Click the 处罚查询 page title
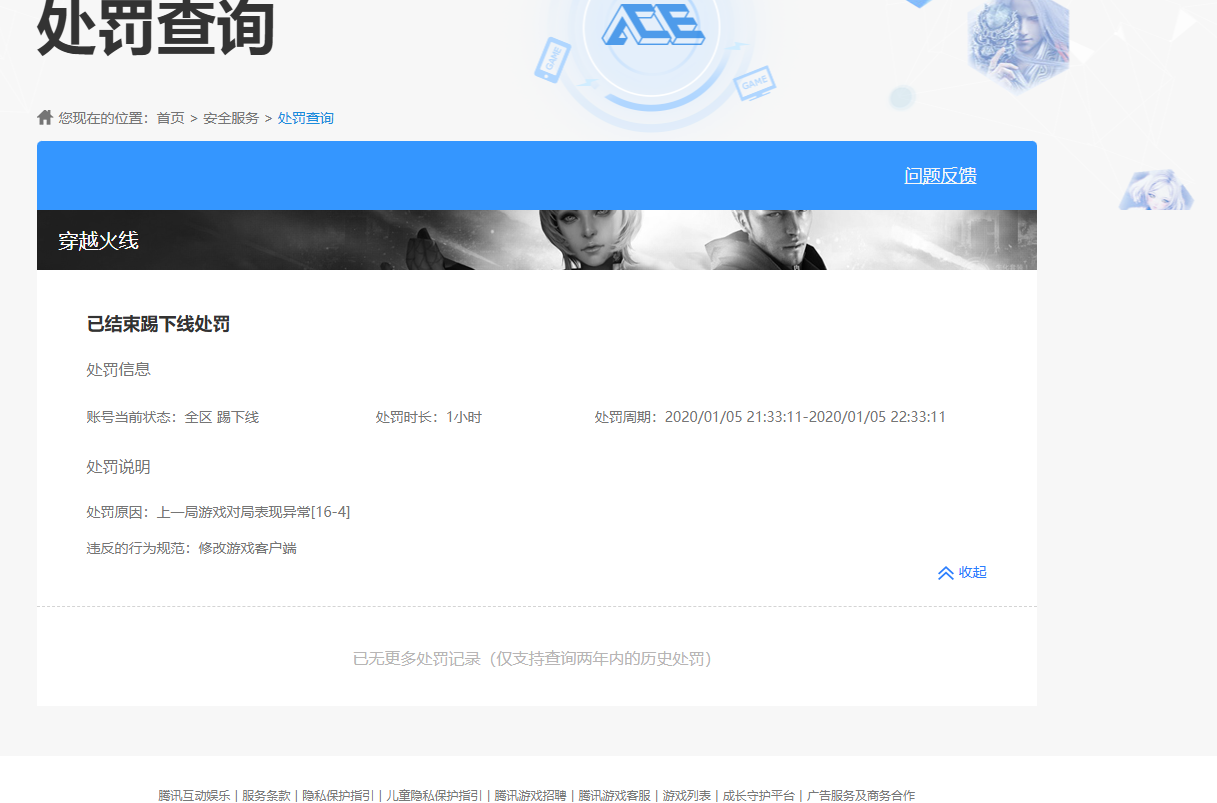The height and width of the screenshot is (803, 1217). (x=155, y=26)
